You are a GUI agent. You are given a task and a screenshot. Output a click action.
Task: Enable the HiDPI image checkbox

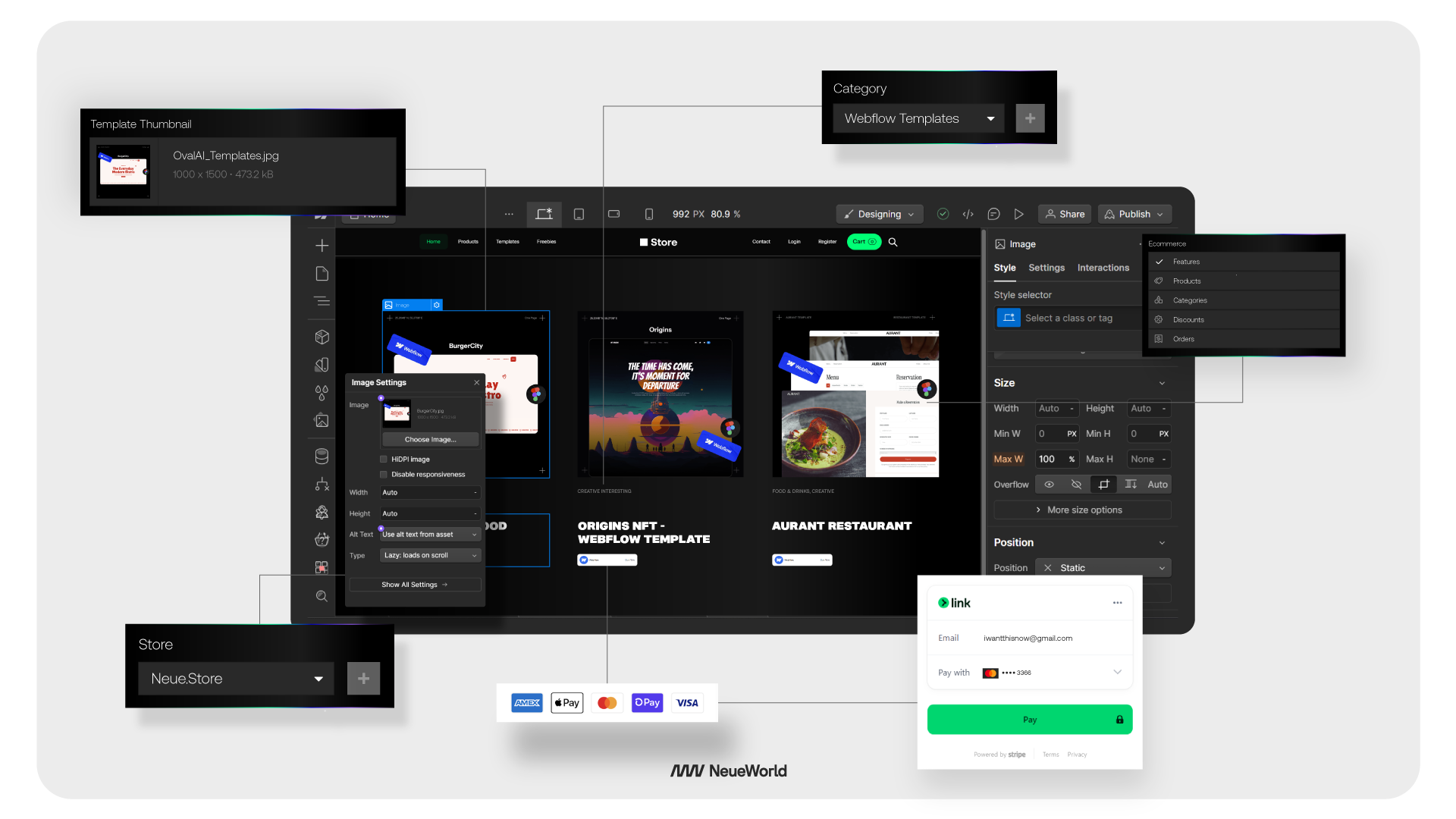click(384, 460)
